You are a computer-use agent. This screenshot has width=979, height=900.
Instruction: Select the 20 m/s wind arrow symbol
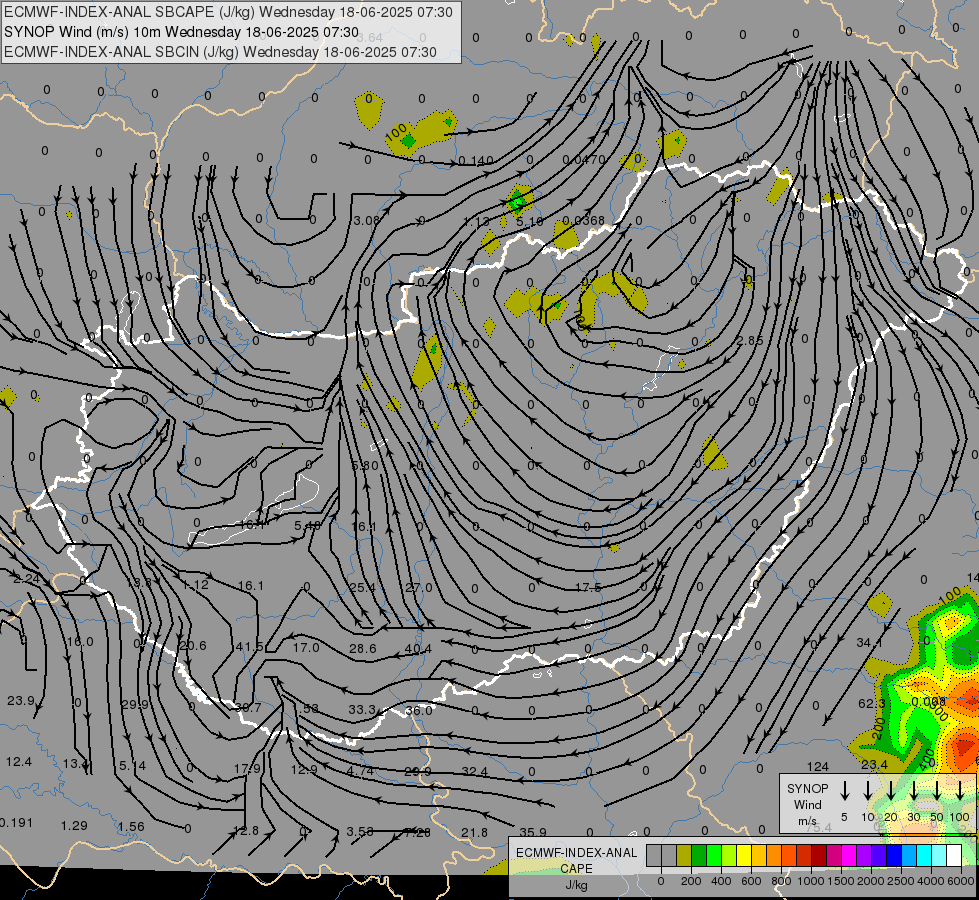(891, 790)
